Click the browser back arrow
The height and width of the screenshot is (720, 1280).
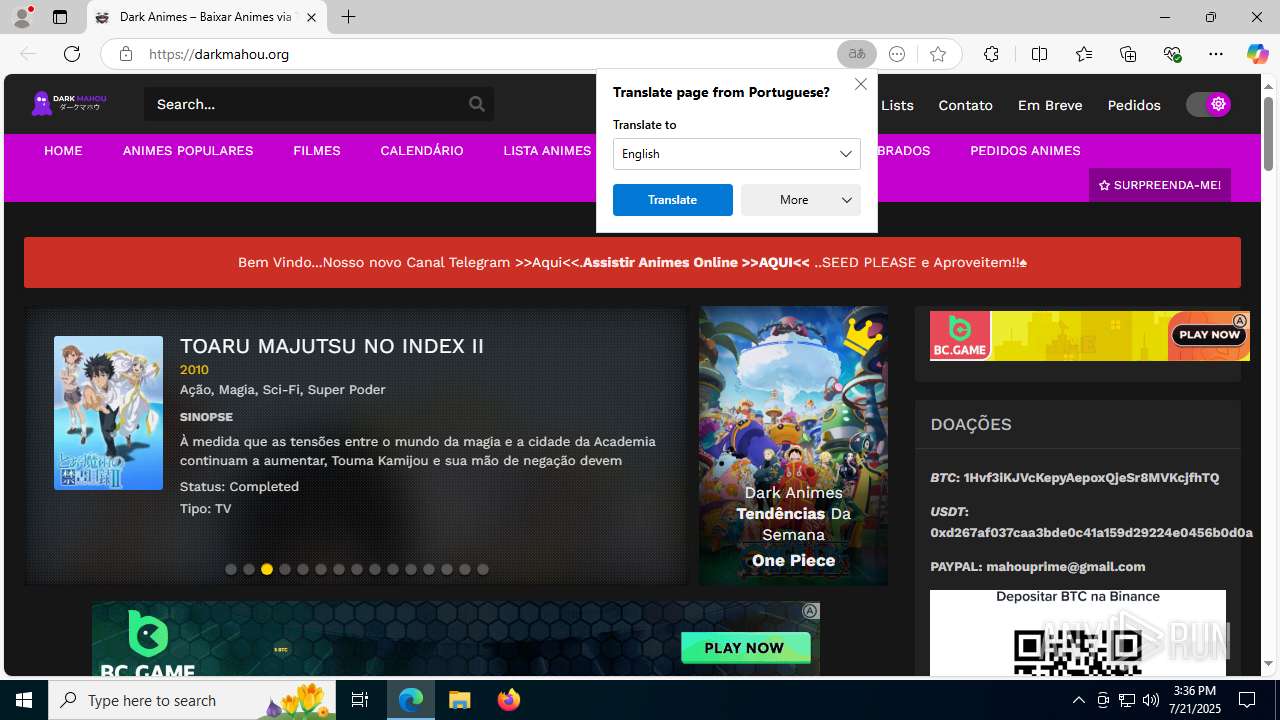tap(27, 54)
